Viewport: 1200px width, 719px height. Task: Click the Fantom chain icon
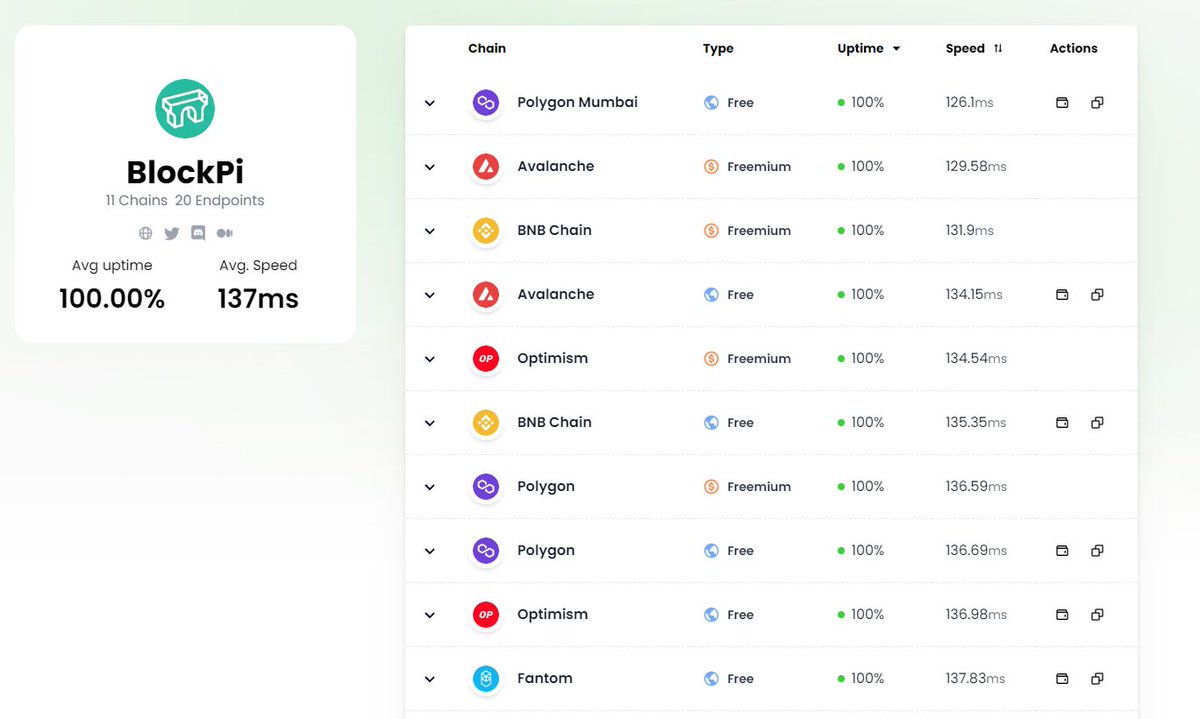pos(486,678)
